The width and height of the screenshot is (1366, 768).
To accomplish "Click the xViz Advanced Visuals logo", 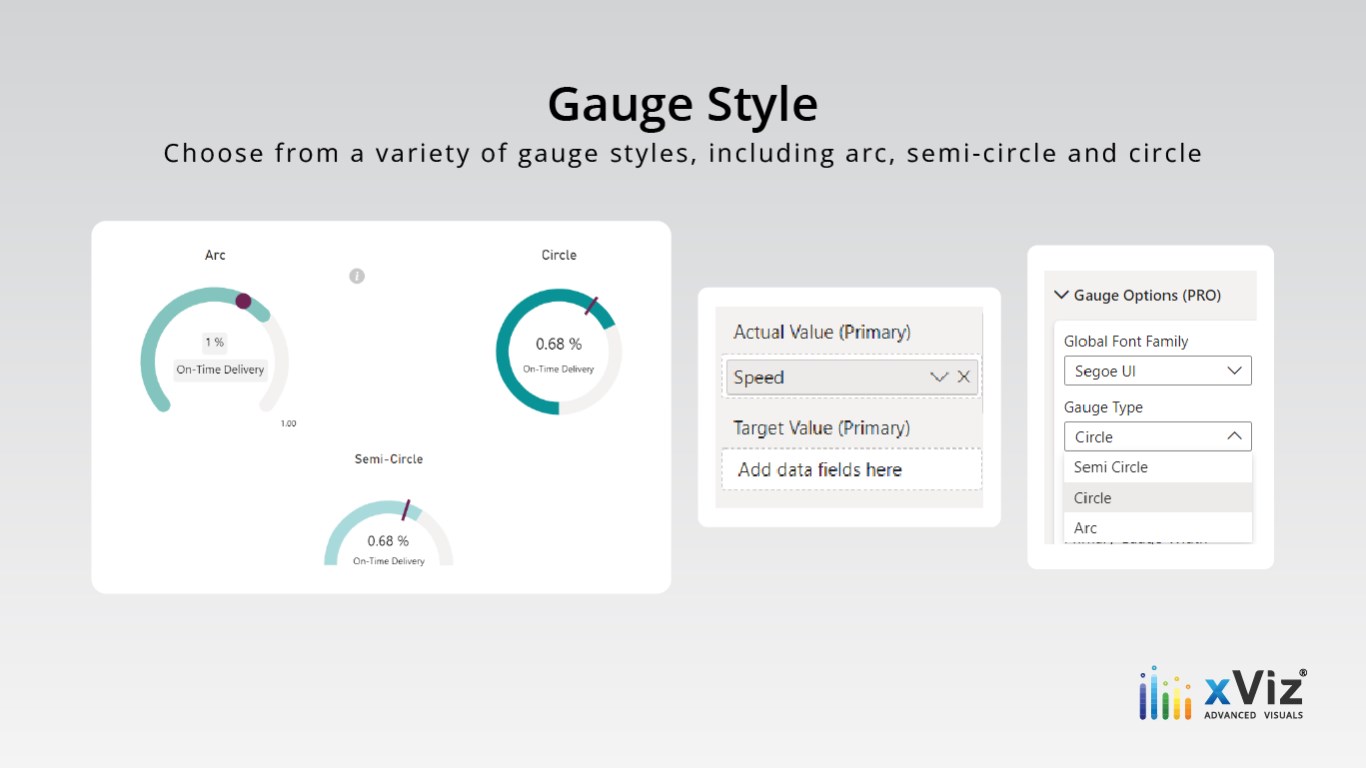I will [1222, 693].
